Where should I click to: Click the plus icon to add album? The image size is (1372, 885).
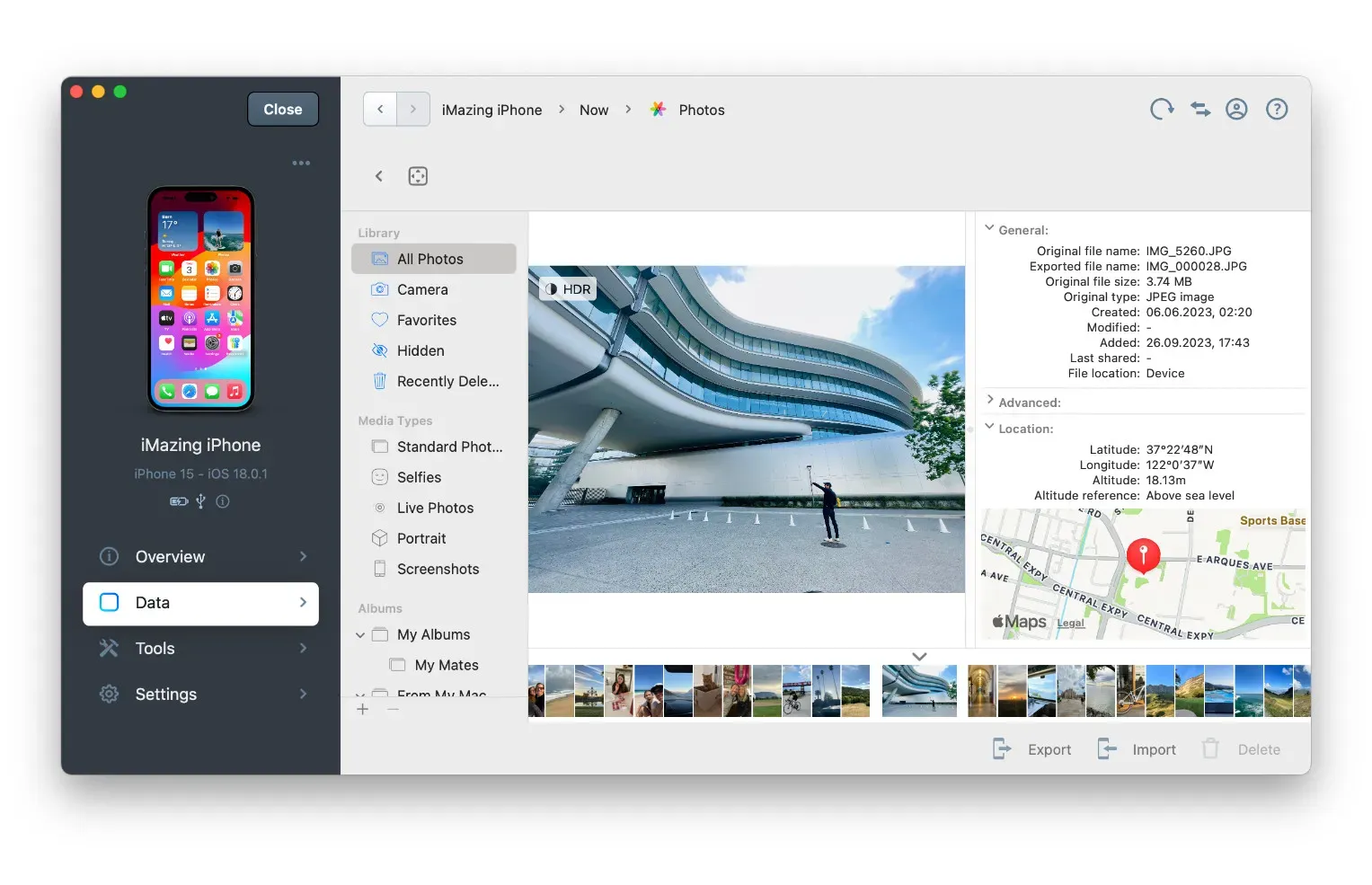363,710
